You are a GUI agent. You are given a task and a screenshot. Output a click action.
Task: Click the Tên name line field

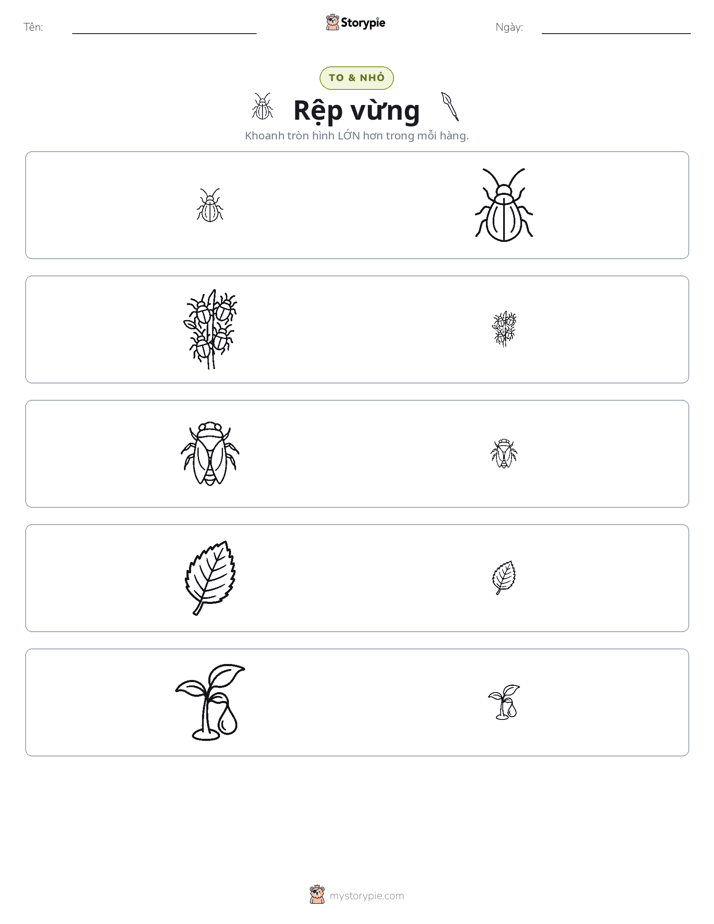coord(164,28)
